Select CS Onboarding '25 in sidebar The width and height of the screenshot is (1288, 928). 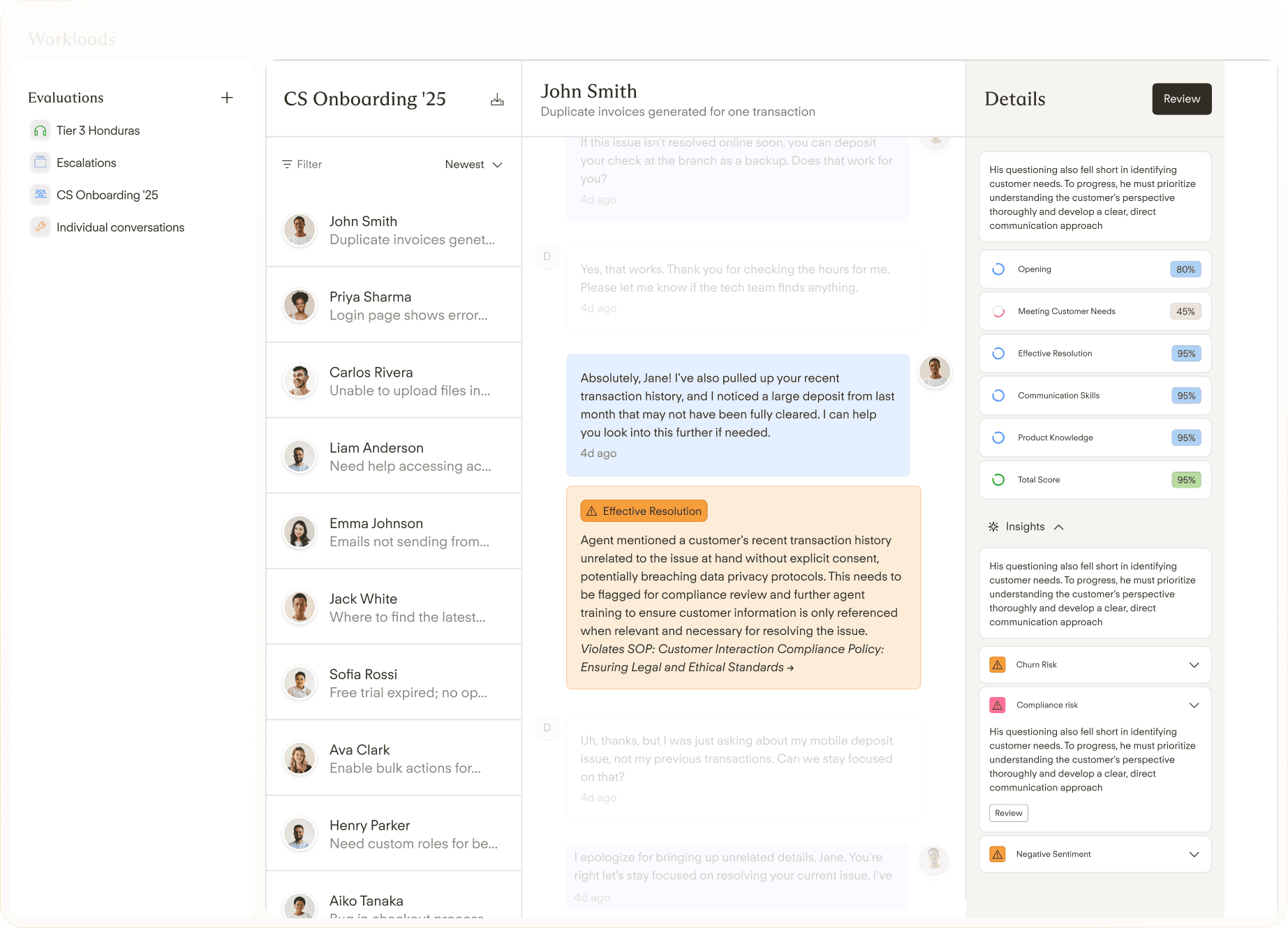(x=108, y=195)
